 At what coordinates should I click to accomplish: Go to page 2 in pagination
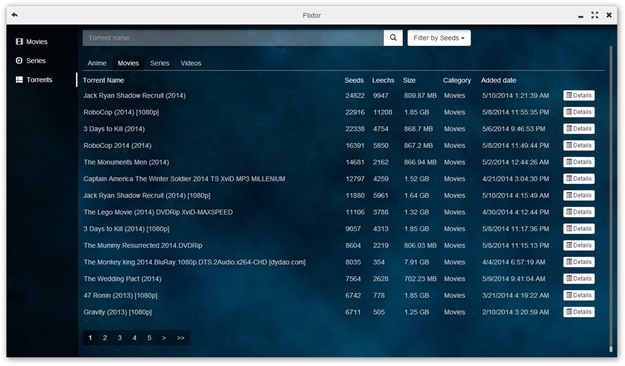[x=105, y=338]
